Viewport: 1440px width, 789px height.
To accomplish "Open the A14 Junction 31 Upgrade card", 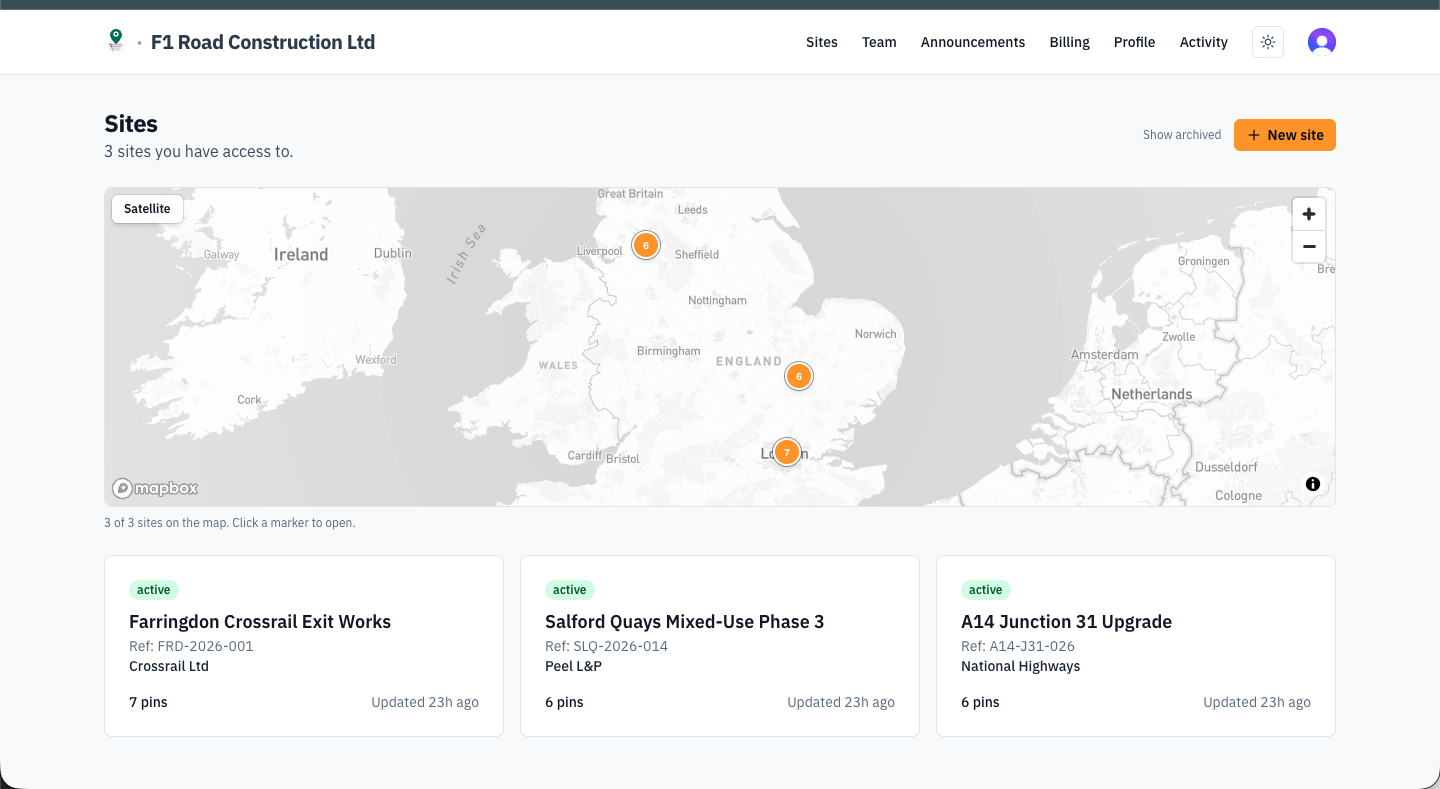I will pos(1135,645).
